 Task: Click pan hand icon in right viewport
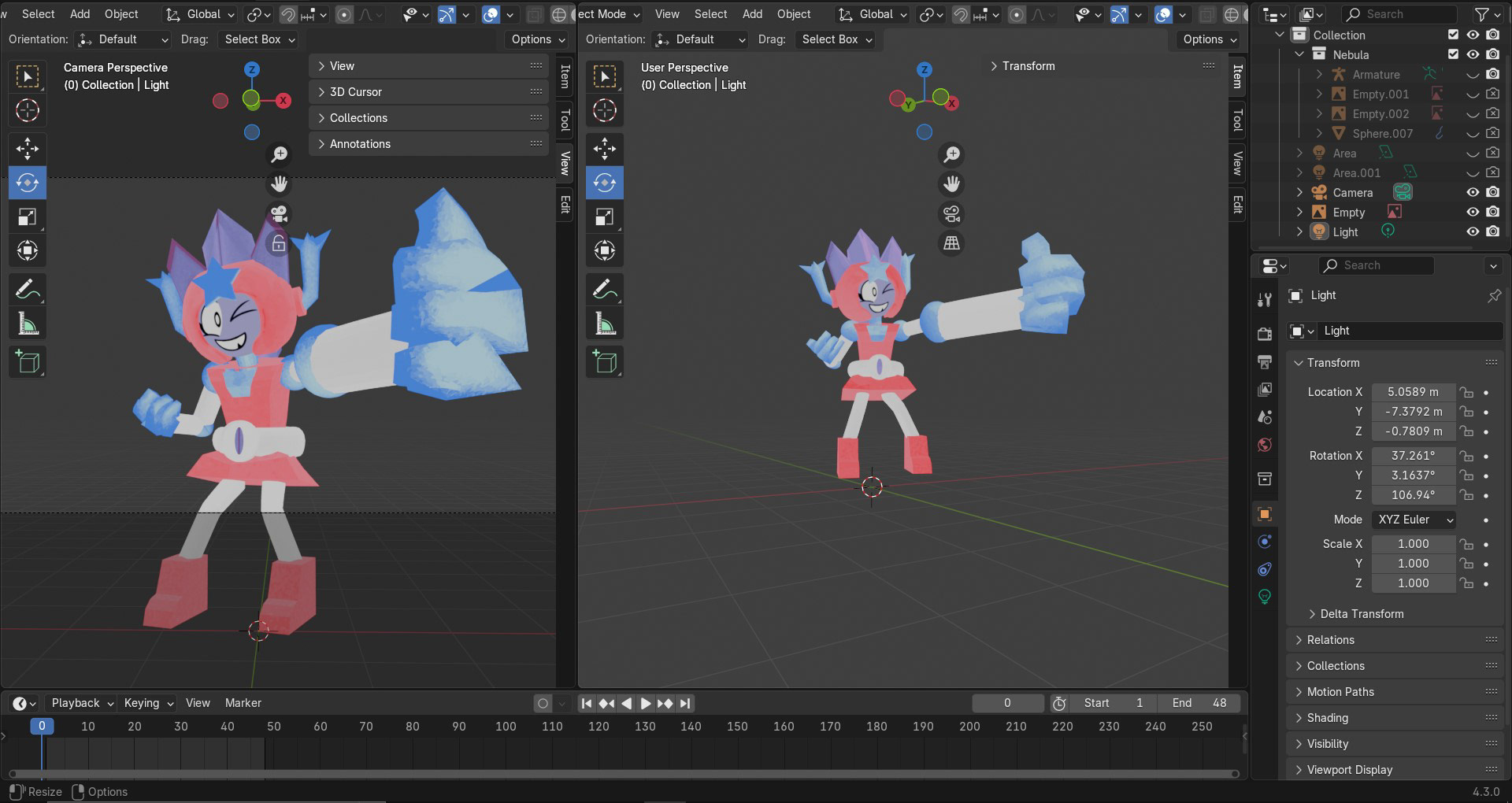tap(952, 184)
